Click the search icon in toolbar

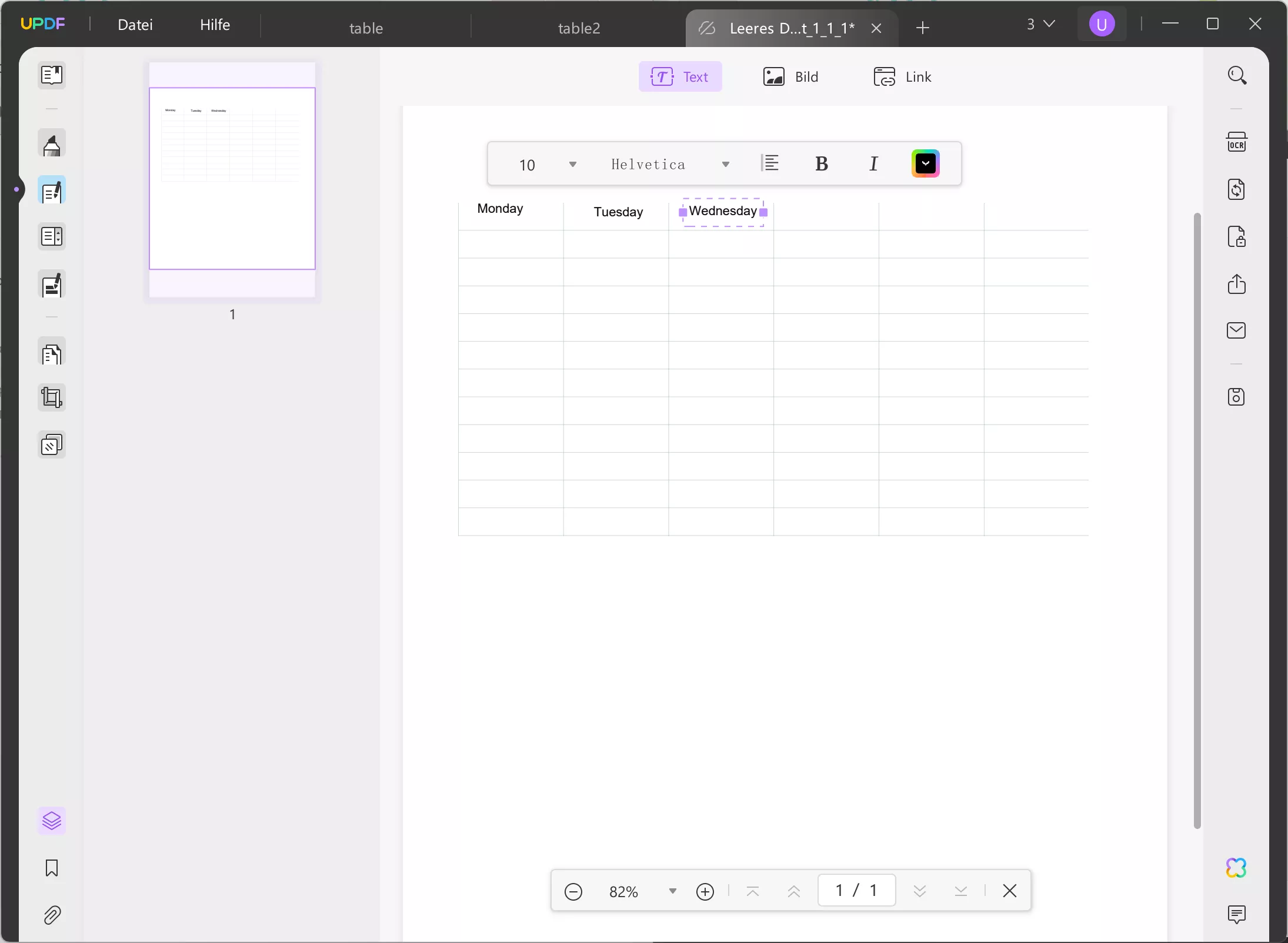[1237, 75]
